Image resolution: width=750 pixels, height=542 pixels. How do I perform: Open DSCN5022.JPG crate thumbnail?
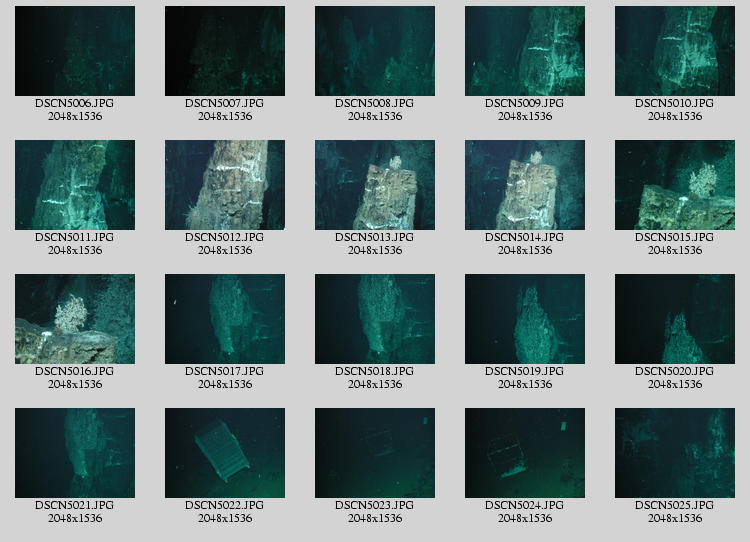point(225,453)
